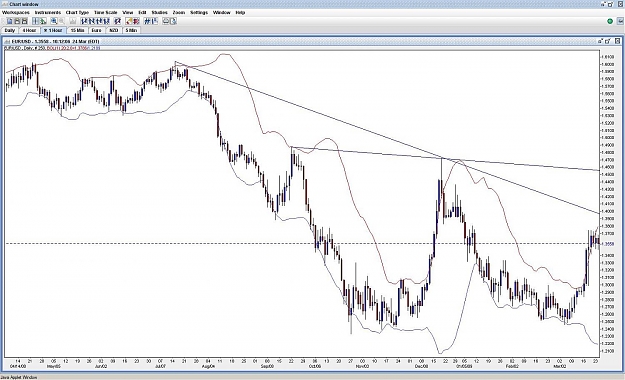Select the yellow pencil drawing tool icon
Viewport: 625px width, 380px height.
[x=129, y=21]
